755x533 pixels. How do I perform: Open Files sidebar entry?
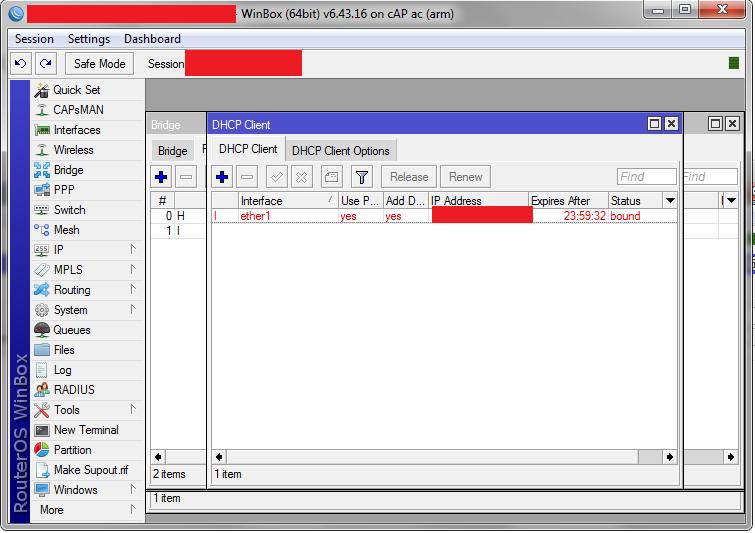click(88, 350)
